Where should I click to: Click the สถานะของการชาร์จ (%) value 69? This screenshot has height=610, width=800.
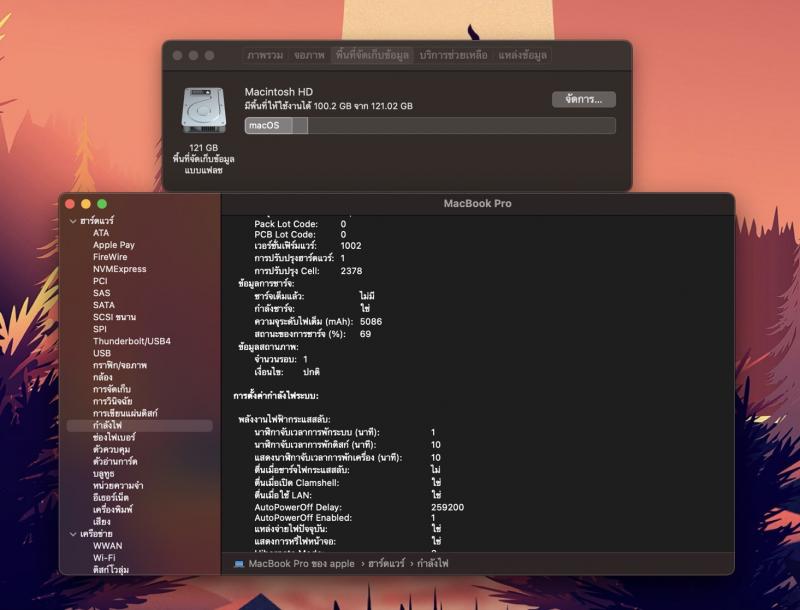click(365, 334)
